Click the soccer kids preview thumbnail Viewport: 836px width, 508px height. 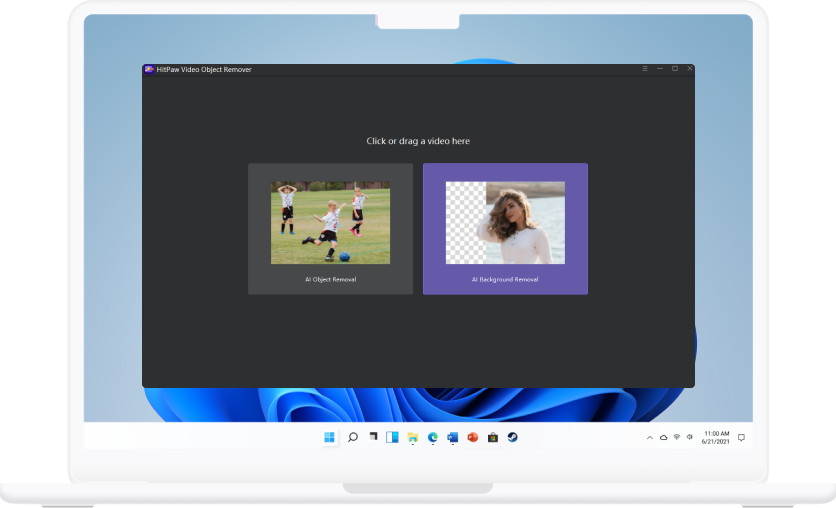click(x=330, y=222)
